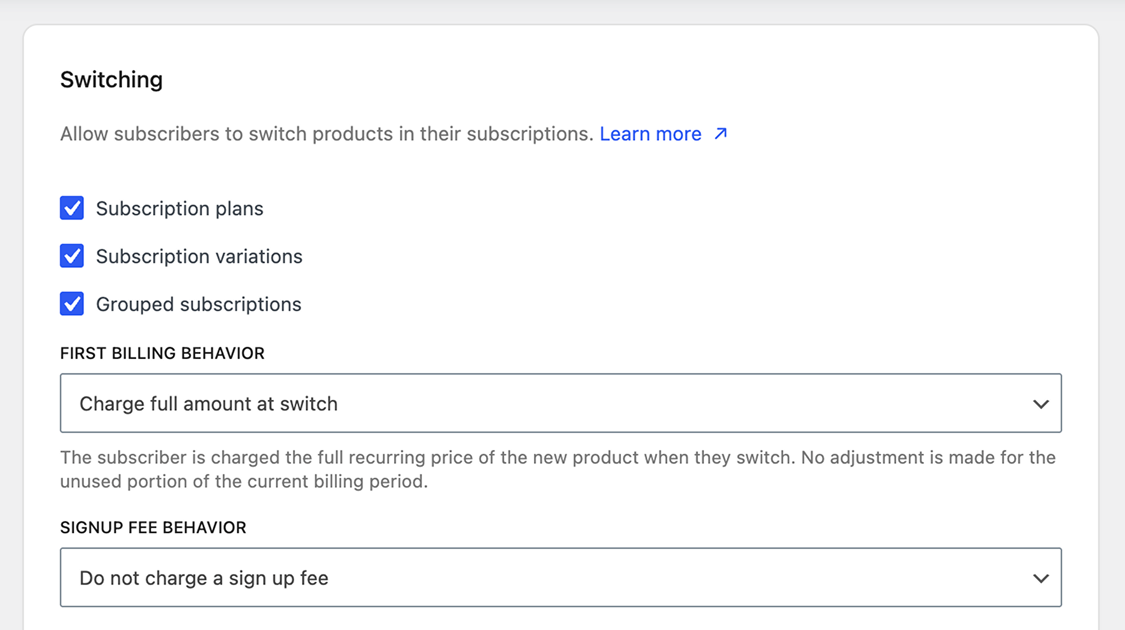Viewport: 1125px width, 630px height.
Task: Click the Subscription variations label text
Action: [x=199, y=256]
